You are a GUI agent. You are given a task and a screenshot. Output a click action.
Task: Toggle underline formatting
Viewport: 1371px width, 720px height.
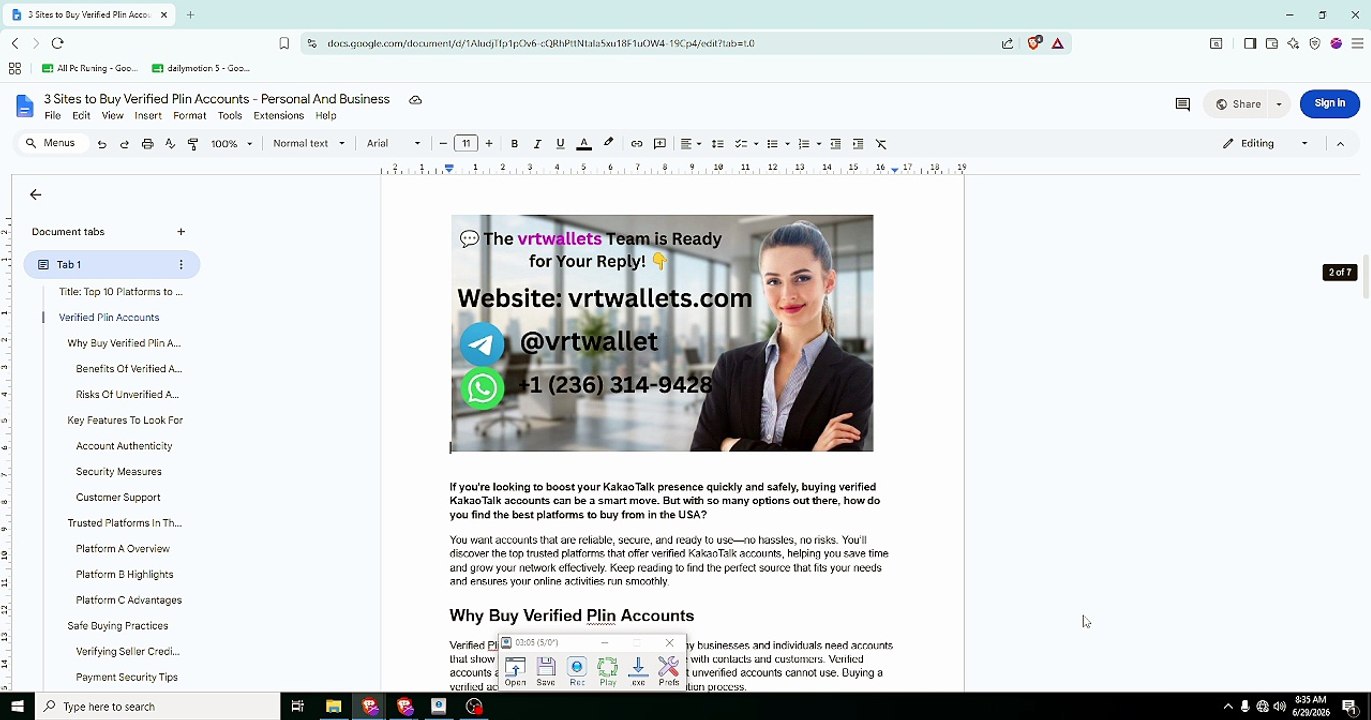(x=560, y=144)
